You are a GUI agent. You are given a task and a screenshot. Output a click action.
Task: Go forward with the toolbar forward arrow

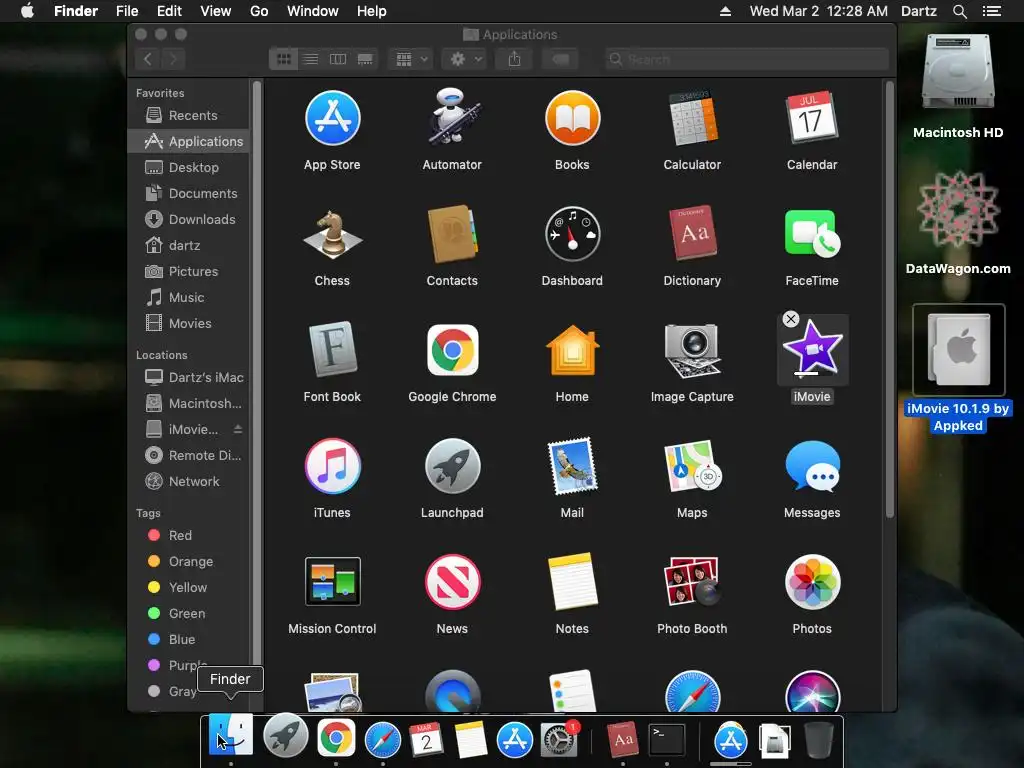click(173, 59)
